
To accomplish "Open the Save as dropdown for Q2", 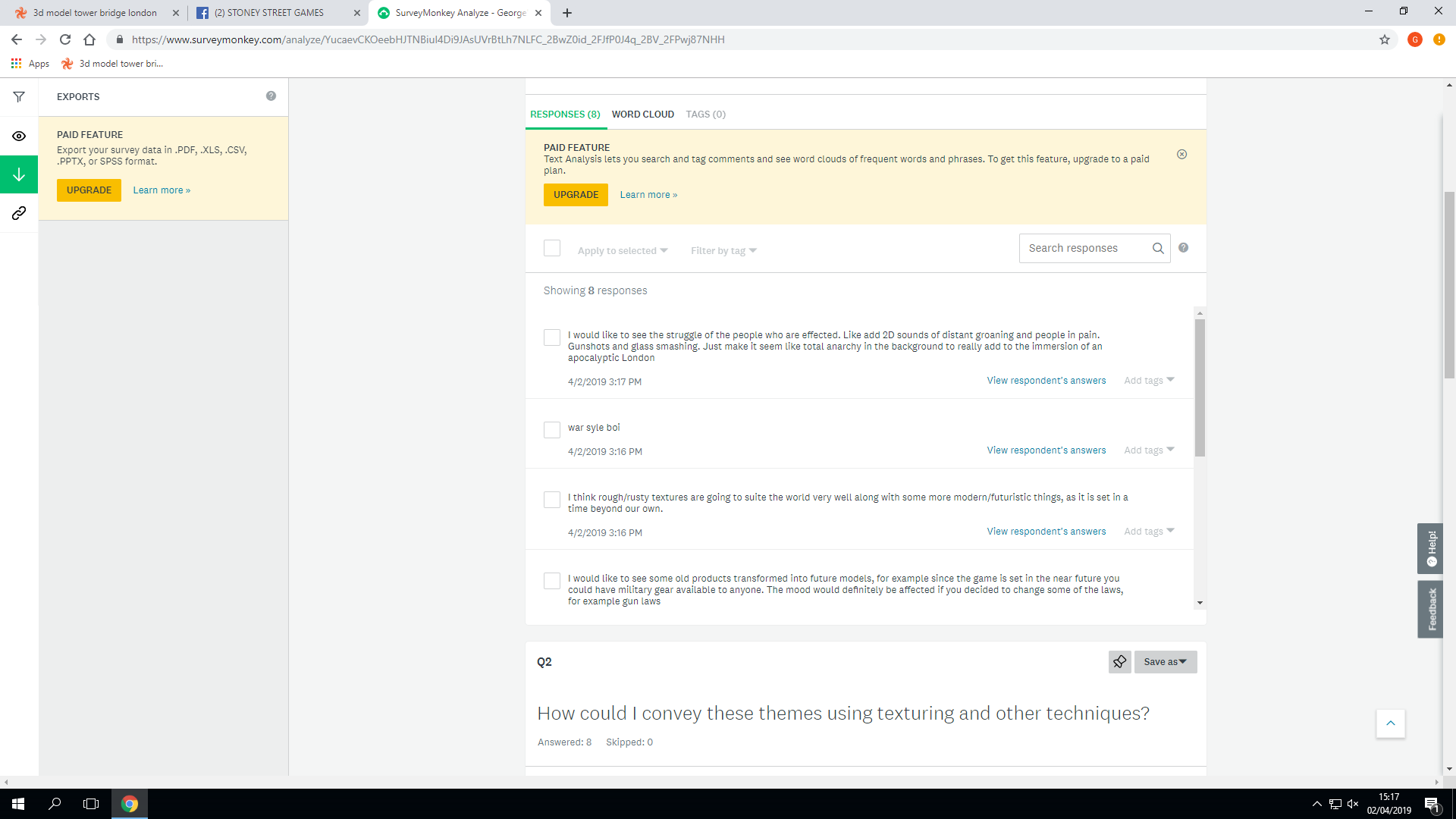I will 1165,662.
